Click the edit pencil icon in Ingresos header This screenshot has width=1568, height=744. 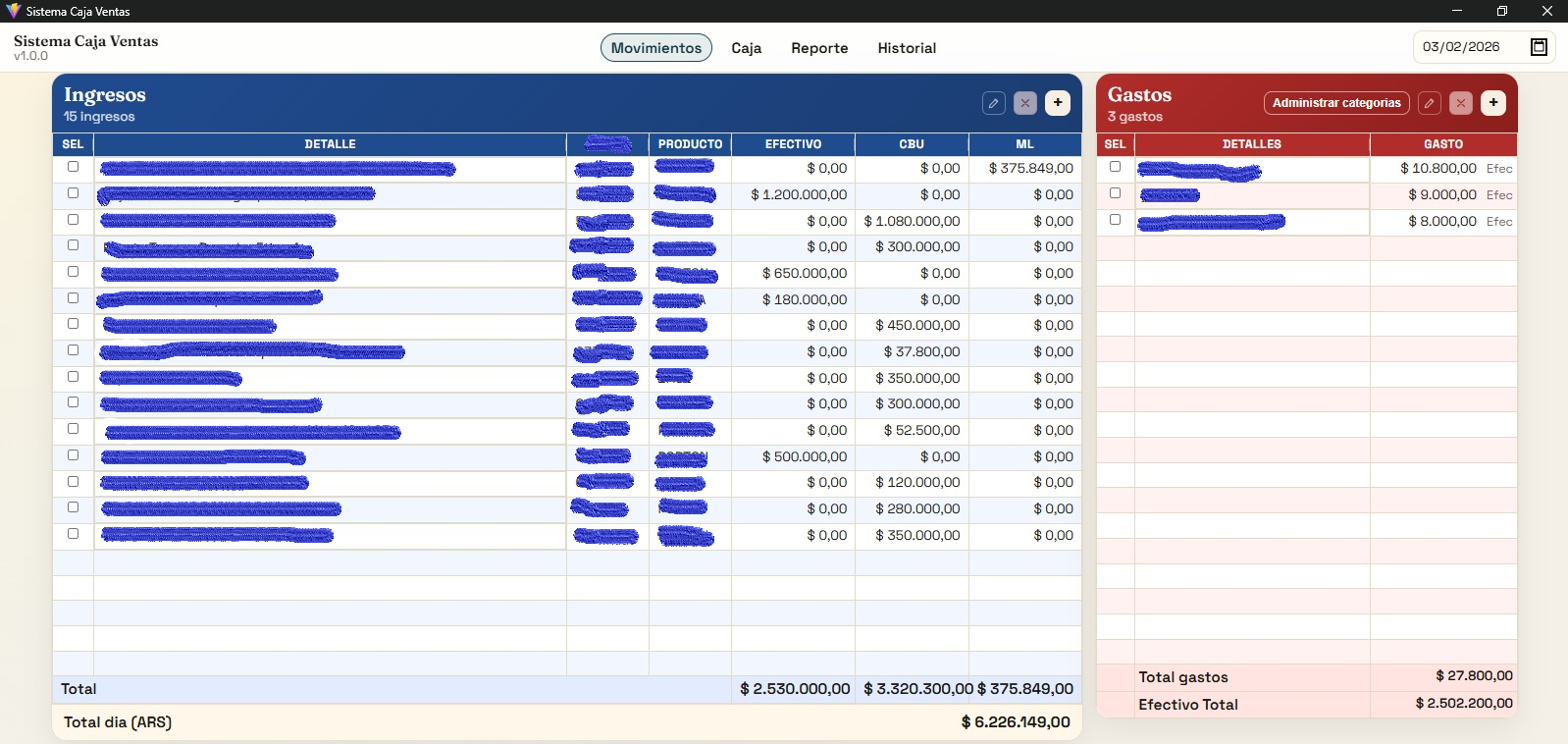coord(993,103)
